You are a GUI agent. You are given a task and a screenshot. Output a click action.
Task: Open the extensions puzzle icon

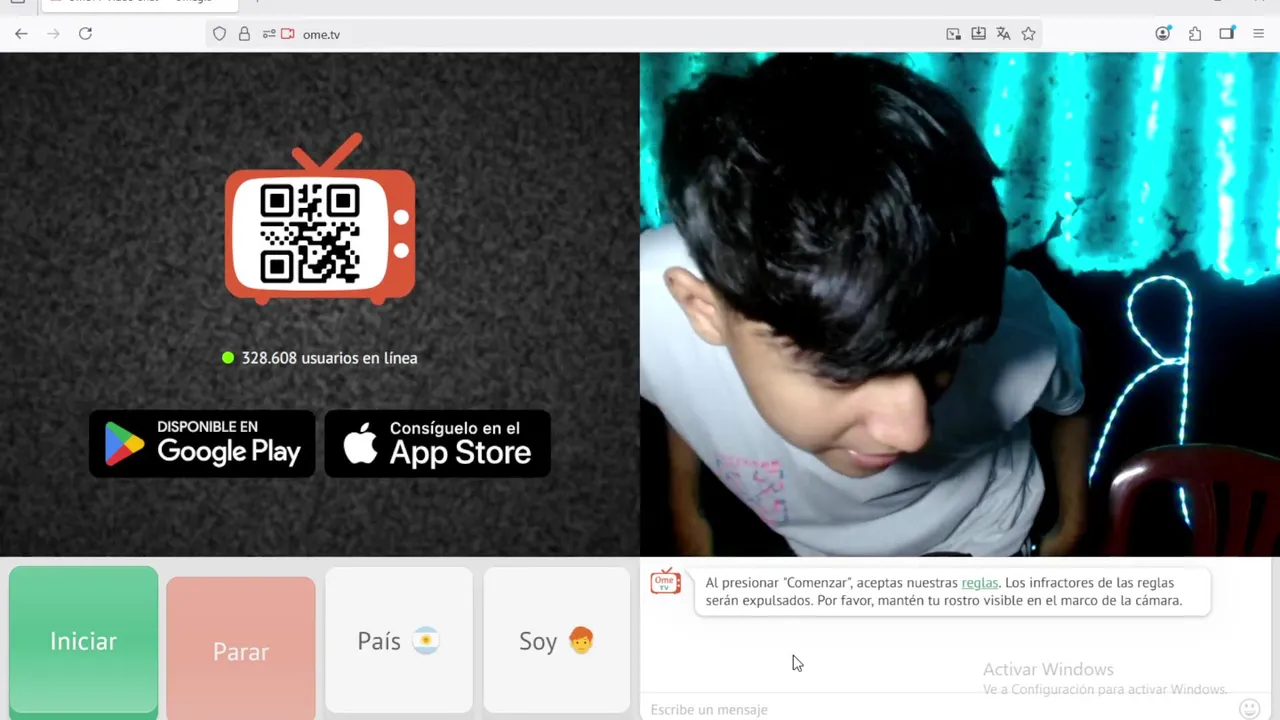pyautogui.click(x=1195, y=34)
